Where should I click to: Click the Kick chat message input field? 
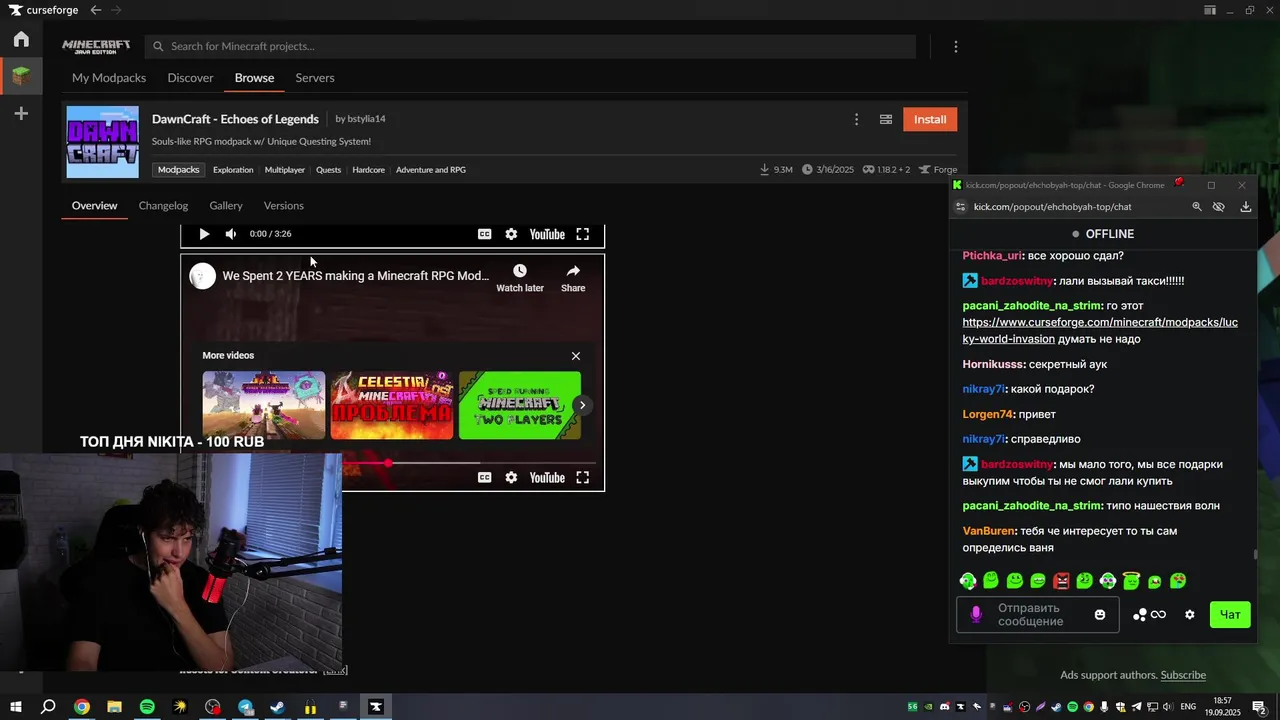[1038, 615]
